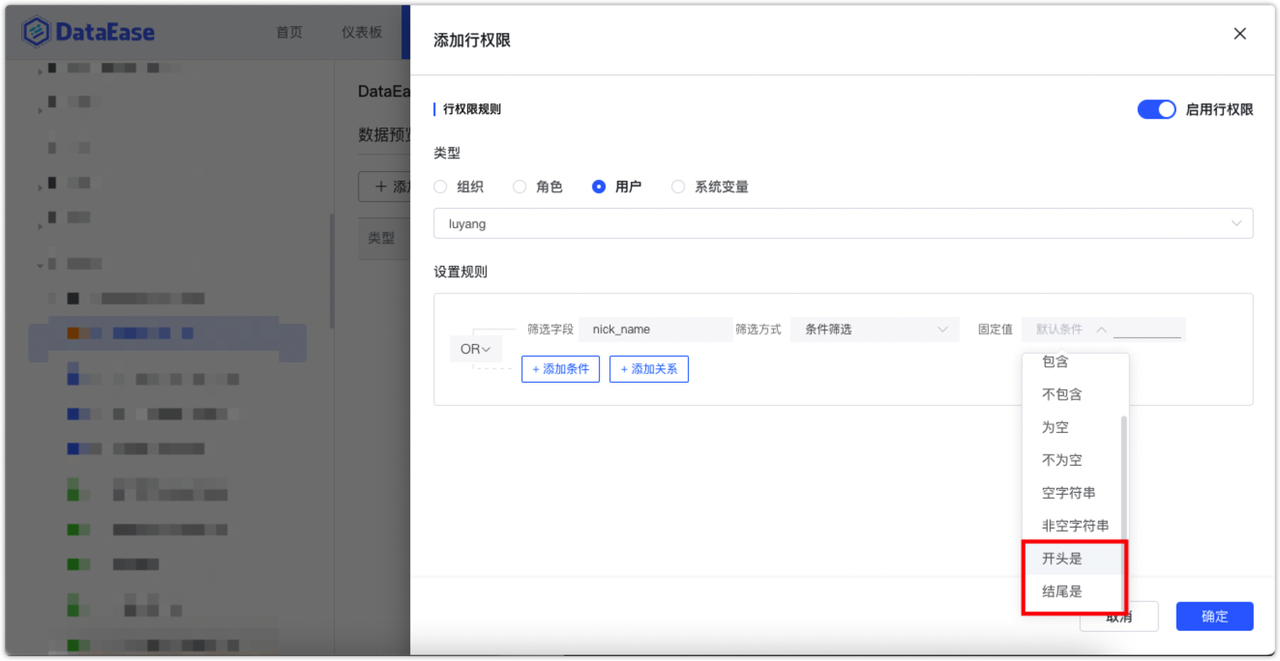The image size is (1280, 661).
Task: Click the fixed value input field
Action: point(1148,329)
